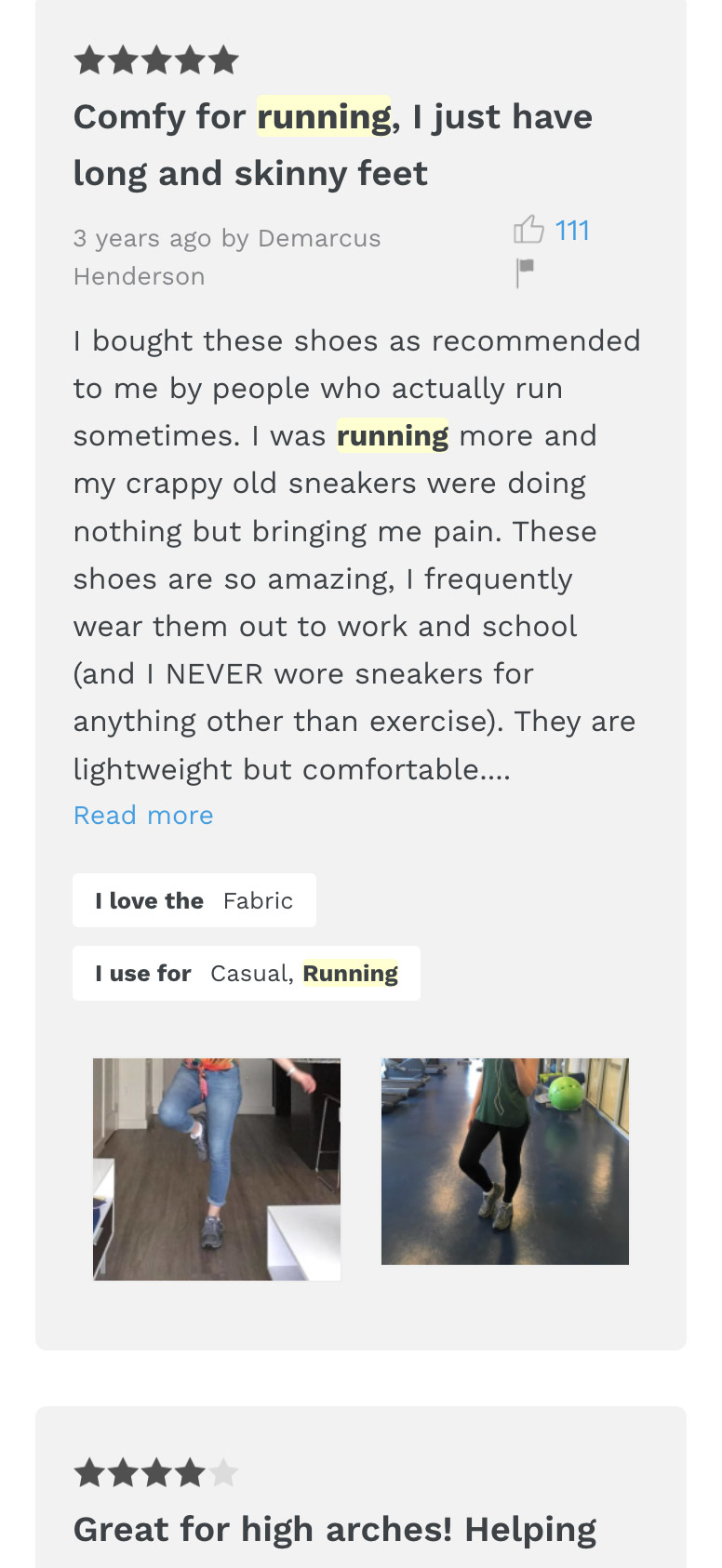Click the "I use for" label
The width and height of the screenshot is (722, 1568).
143,974
